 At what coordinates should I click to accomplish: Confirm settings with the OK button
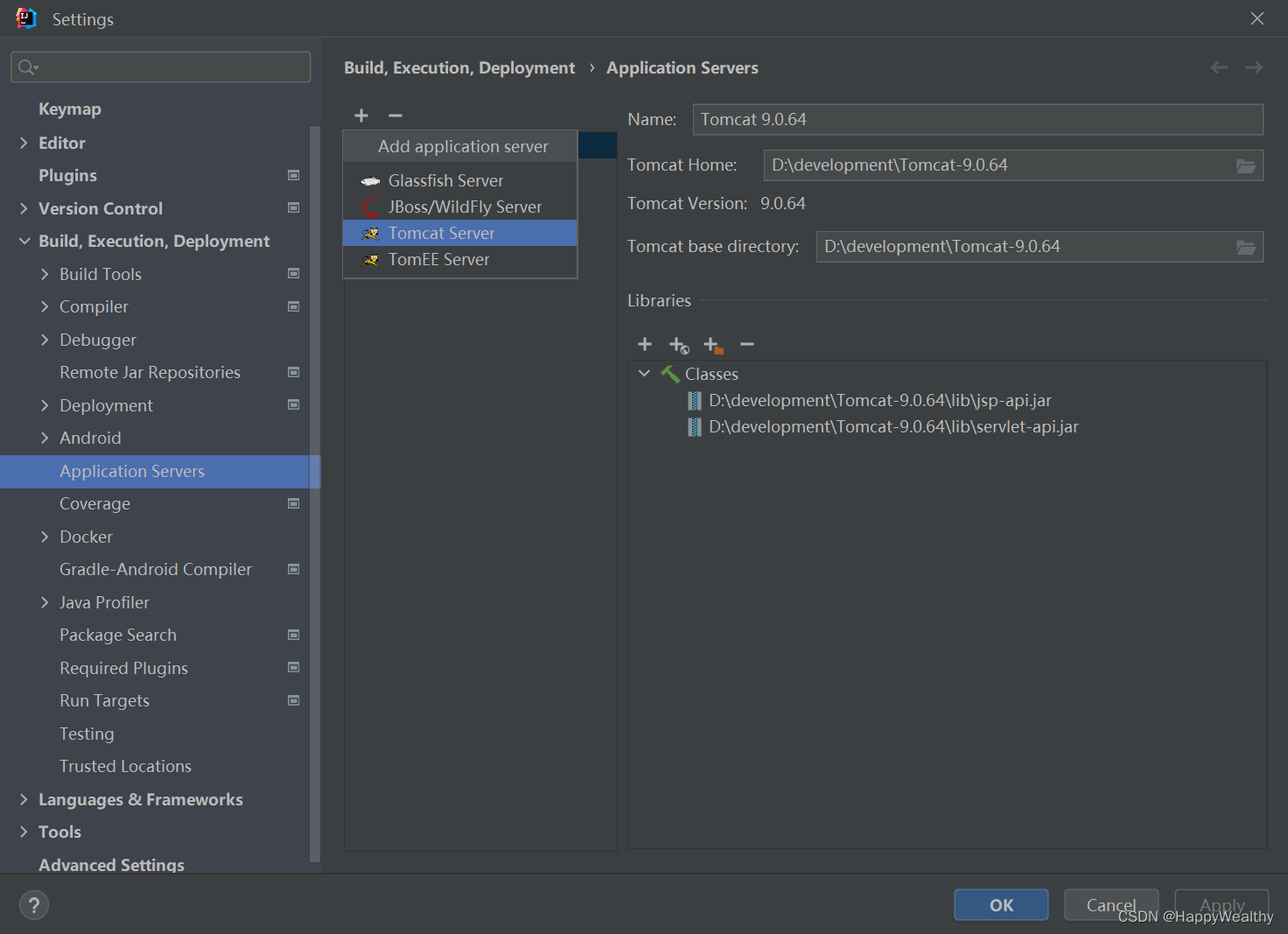[x=1001, y=905]
